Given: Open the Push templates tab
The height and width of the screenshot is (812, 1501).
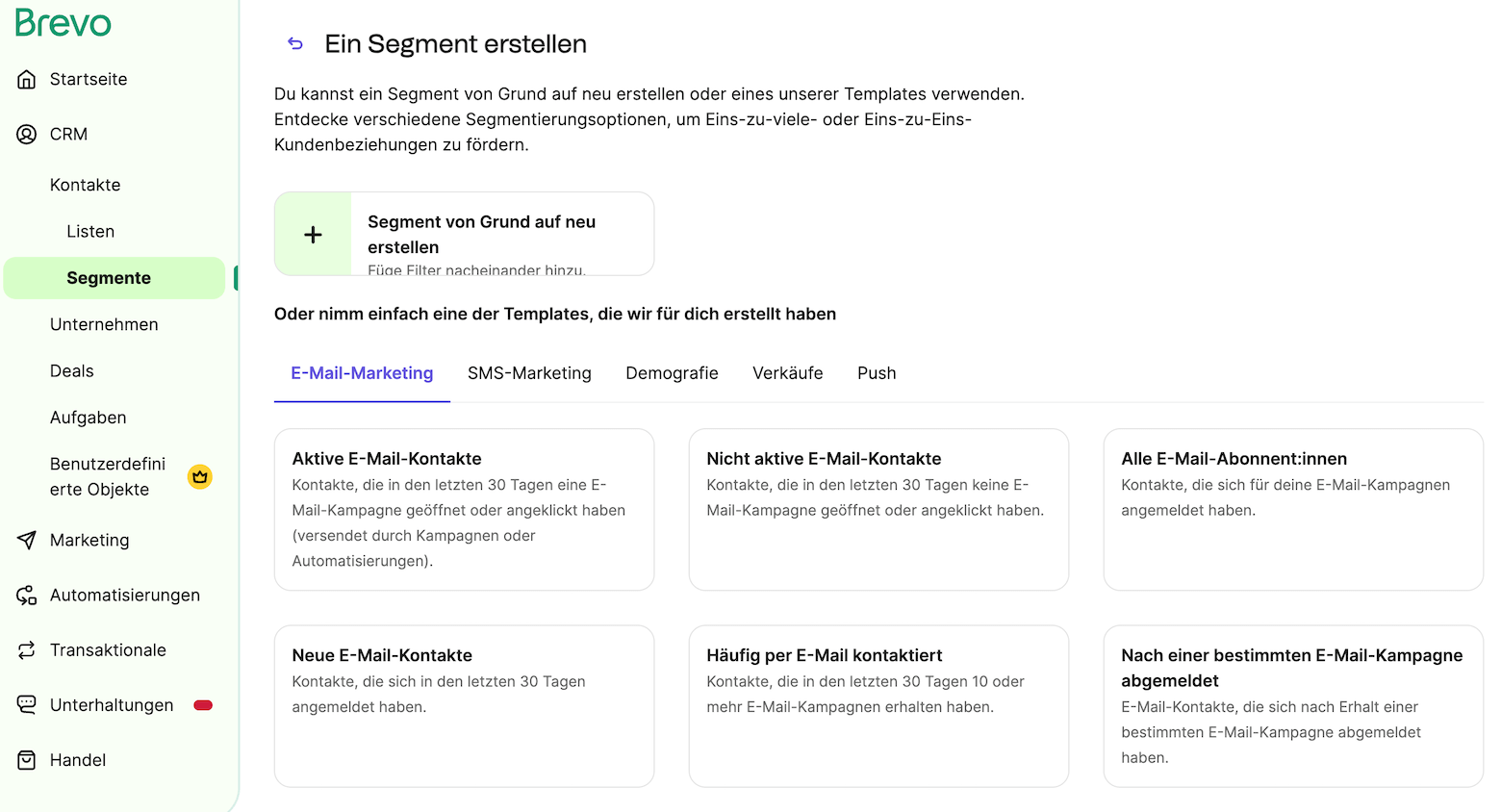Looking at the screenshot, I should tap(877, 373).
